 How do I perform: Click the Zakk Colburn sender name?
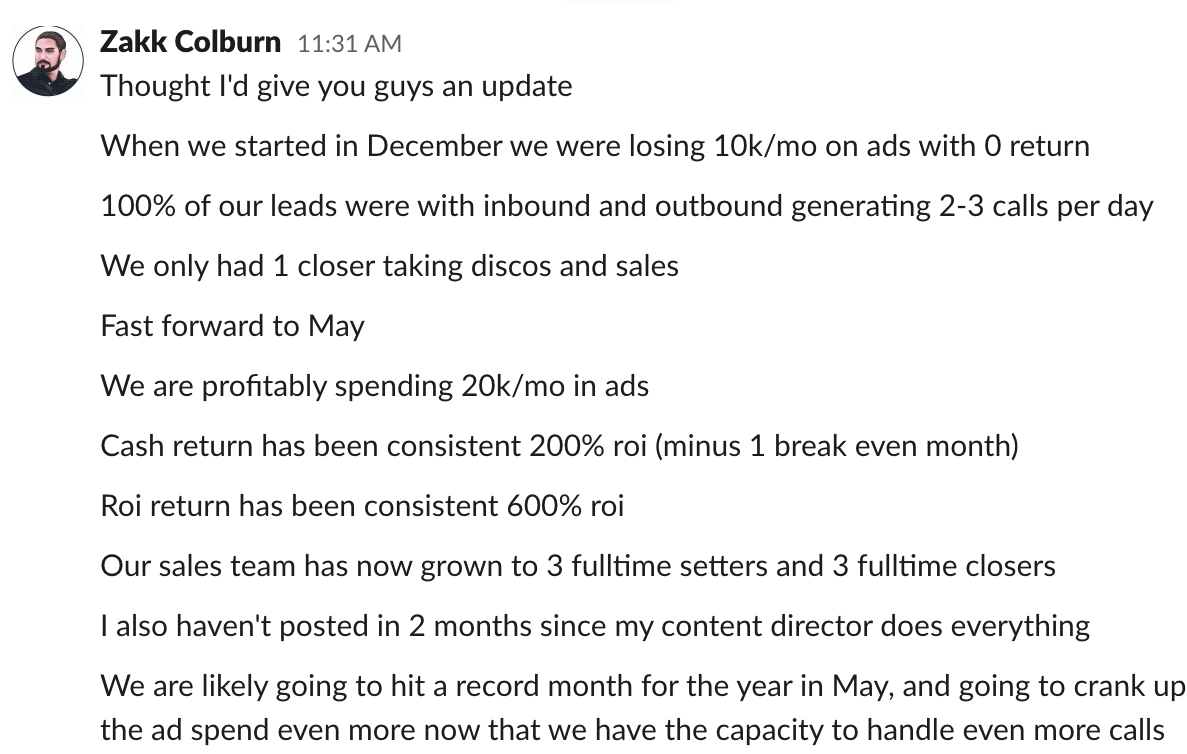190,42
